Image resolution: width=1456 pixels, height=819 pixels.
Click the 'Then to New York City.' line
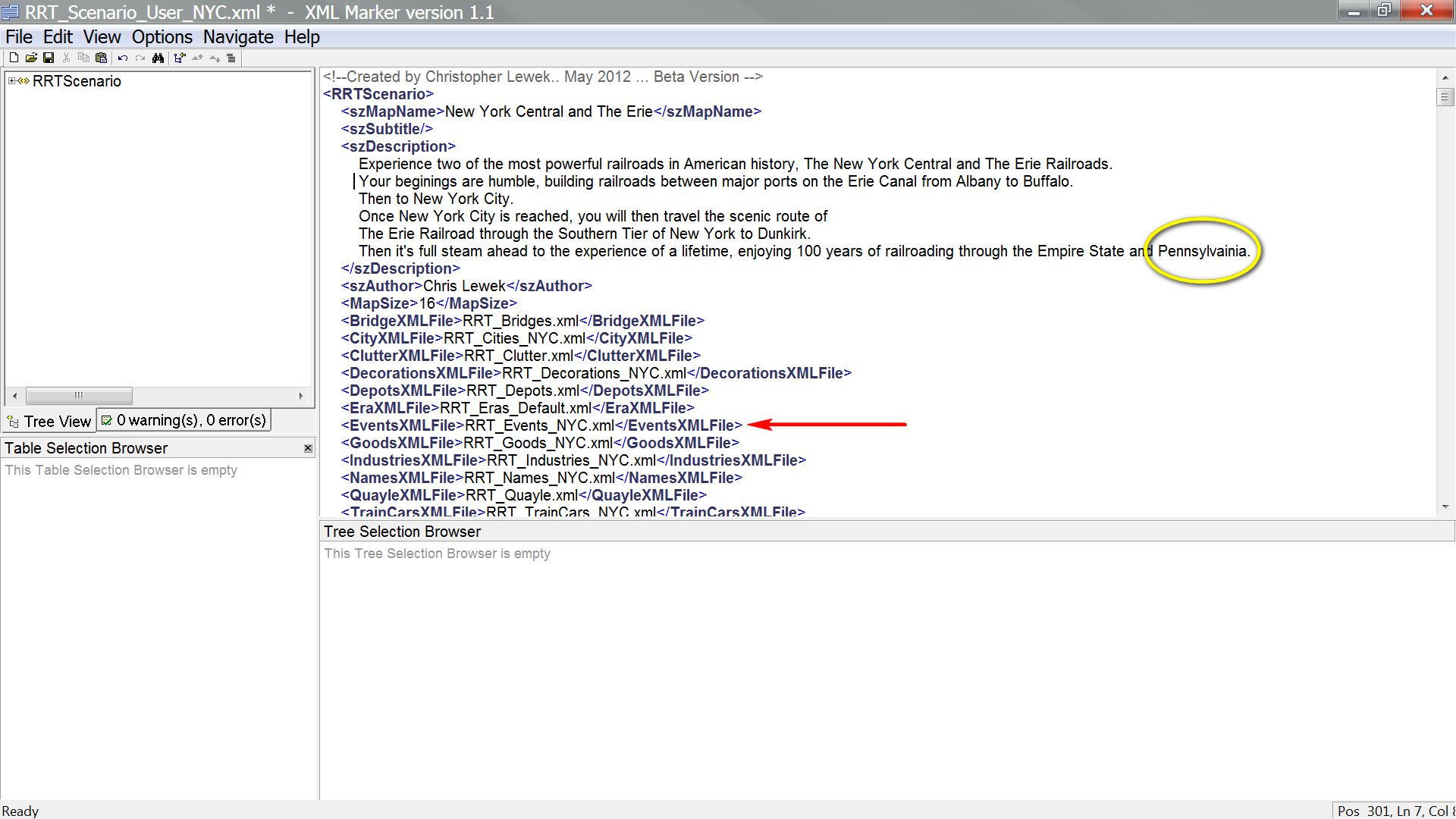pyautogui.click(x=436, y=199)
